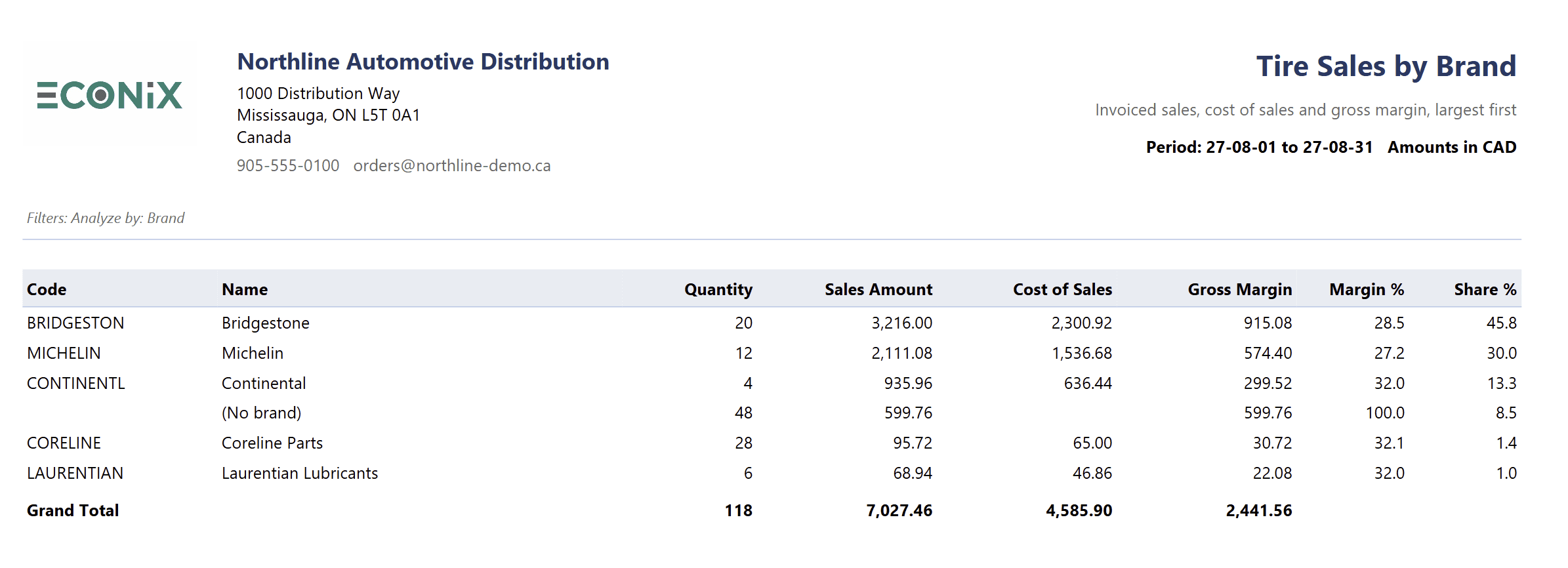Click the Tire Sales by Brand title
The height and width of the screenshot is (568, 1568).
tap(1386, 66)
